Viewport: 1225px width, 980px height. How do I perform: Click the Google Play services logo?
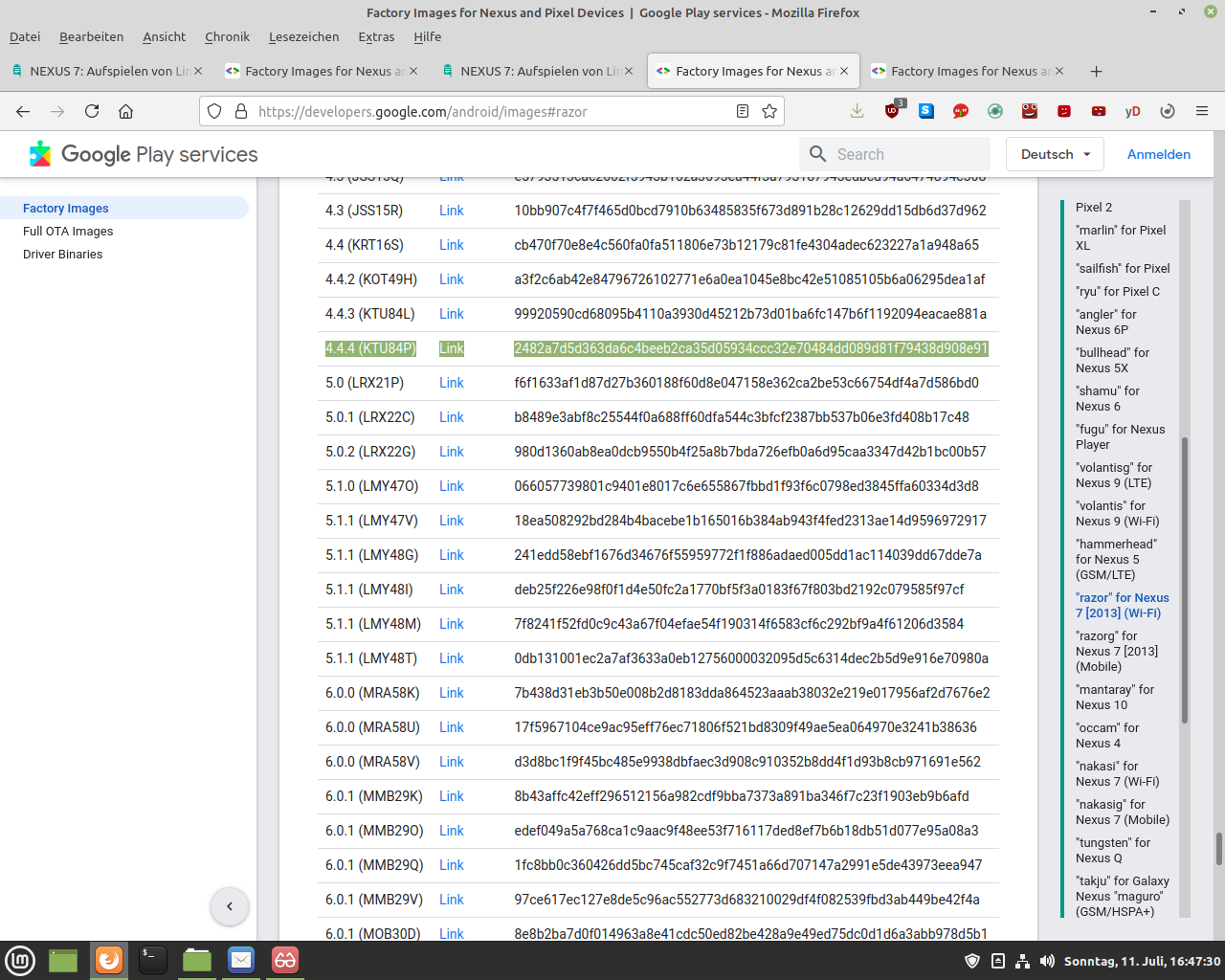[x=144, y=154]
